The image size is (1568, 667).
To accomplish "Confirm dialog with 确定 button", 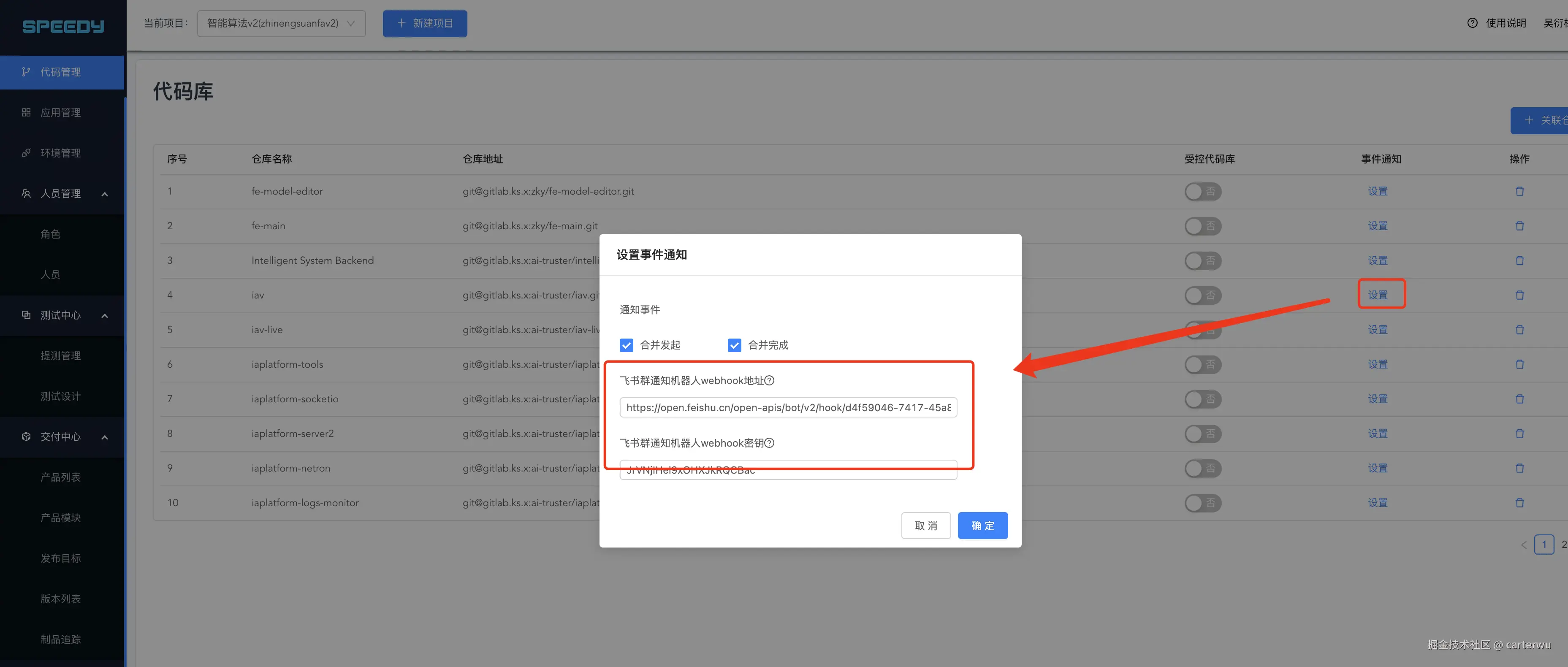I will [982, 525].
